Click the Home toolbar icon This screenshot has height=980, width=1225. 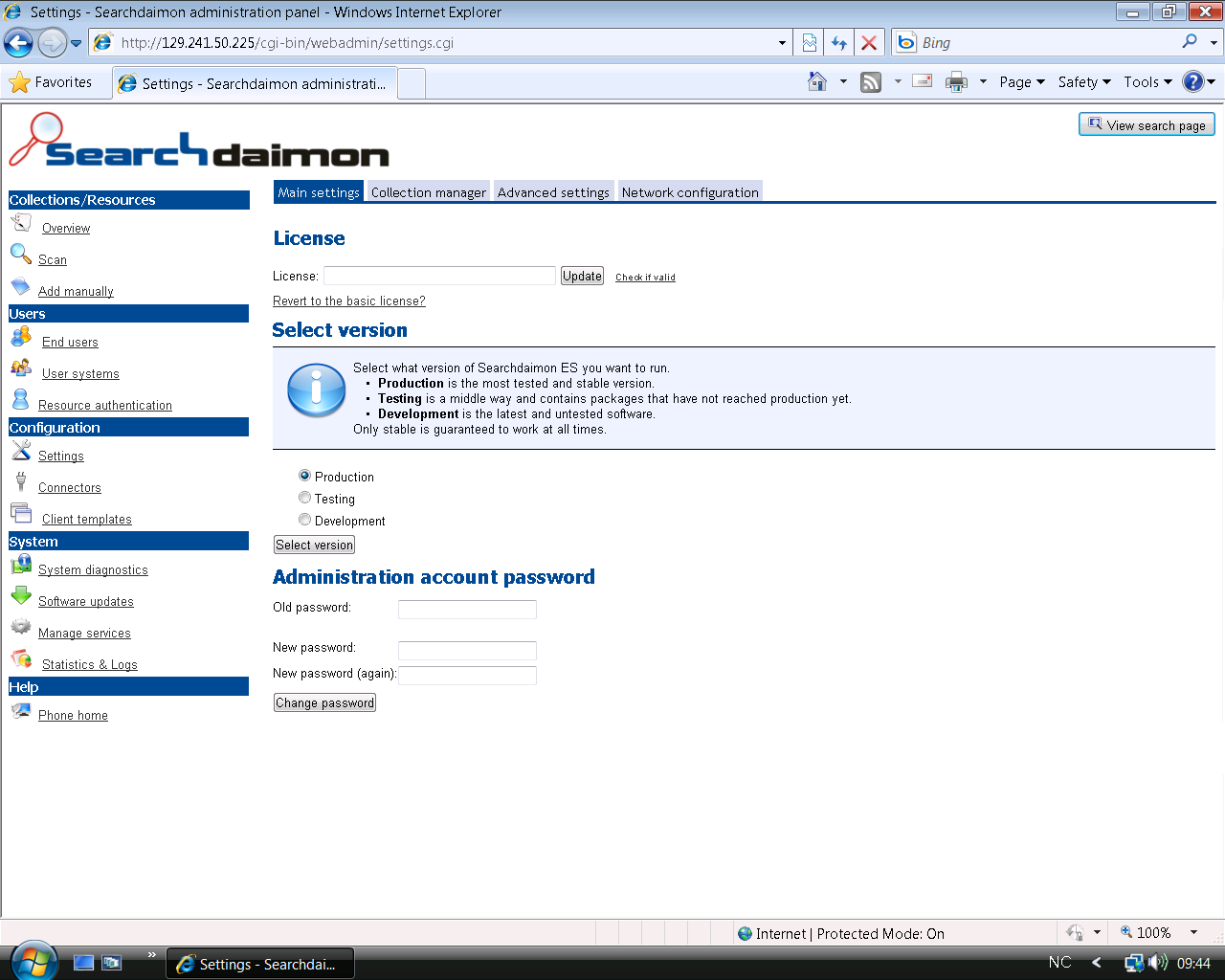[817, 82]
